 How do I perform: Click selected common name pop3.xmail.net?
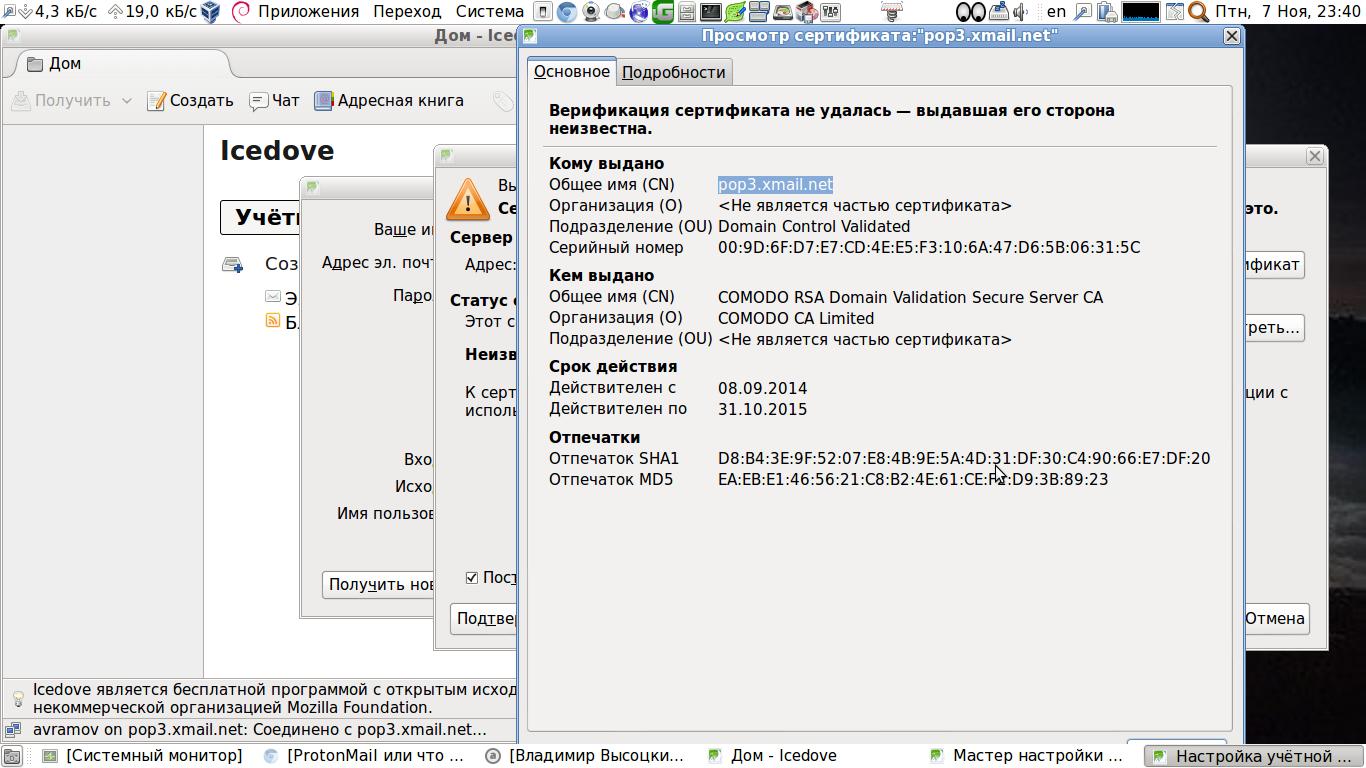(x=775, y=184)
